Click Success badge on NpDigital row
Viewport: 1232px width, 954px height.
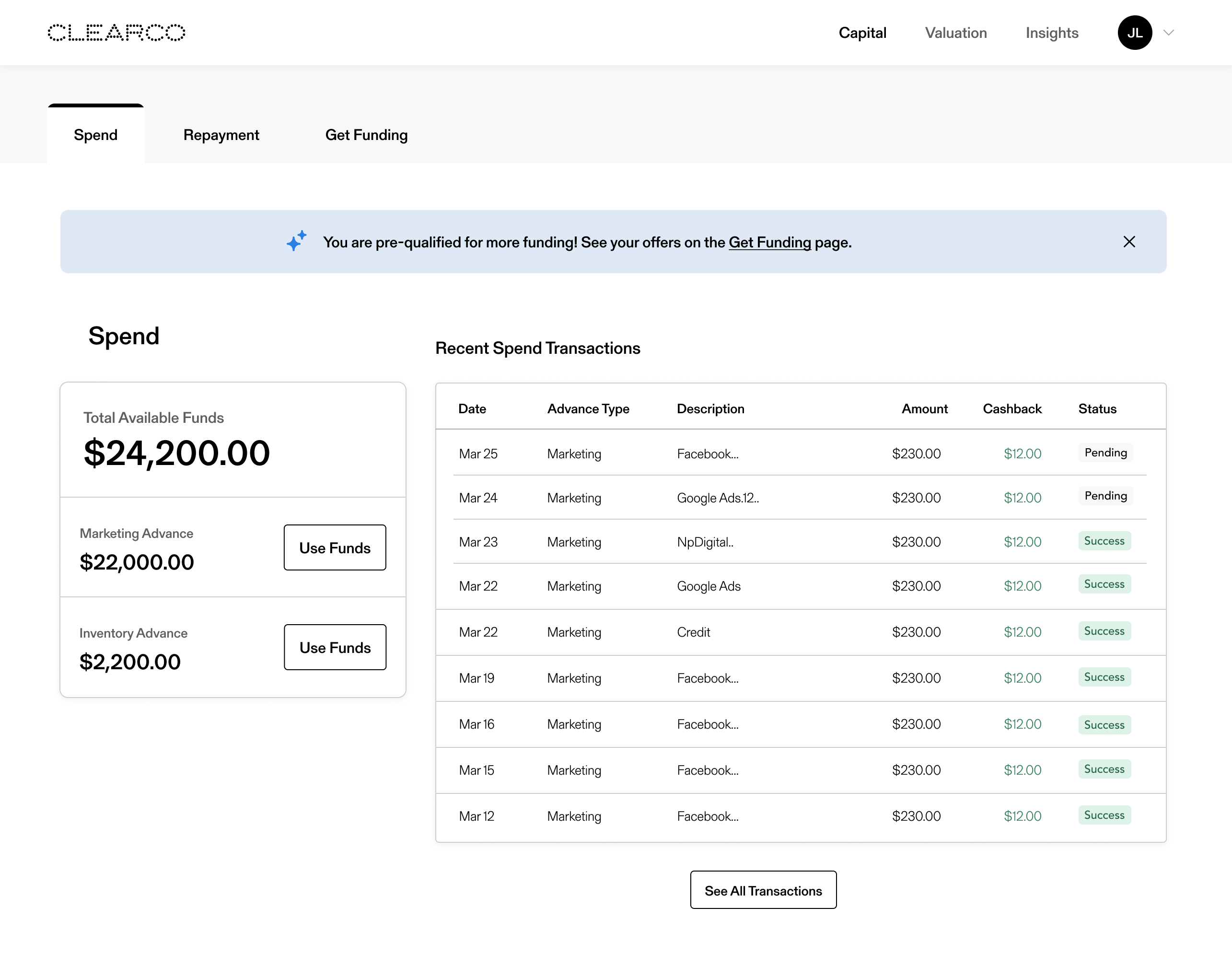tap(1104, 541)
